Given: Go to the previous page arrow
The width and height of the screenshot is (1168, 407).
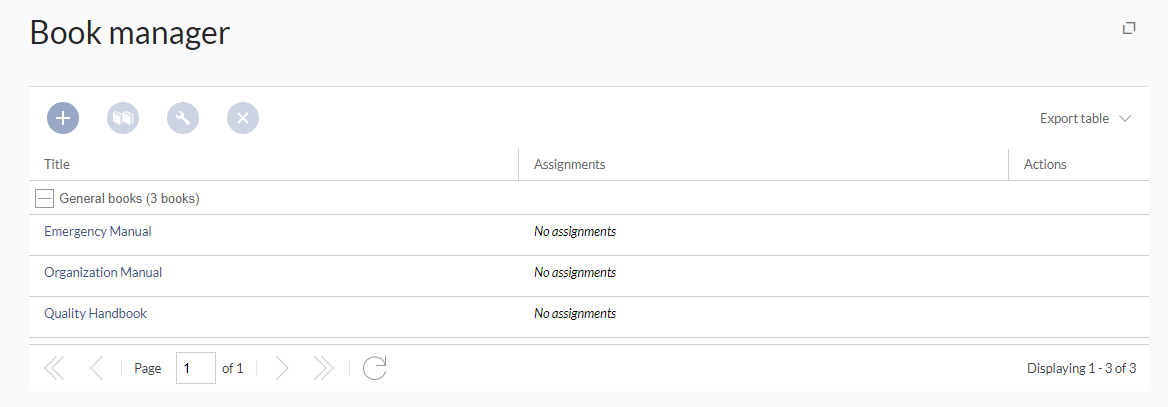Looking at the screenshot, I should tap(96, 367).
